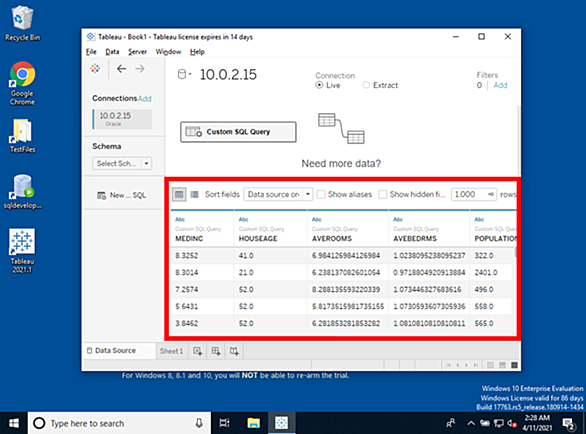Click the forward arrow icon
This screenshot has height=434, width=586.
140,69
